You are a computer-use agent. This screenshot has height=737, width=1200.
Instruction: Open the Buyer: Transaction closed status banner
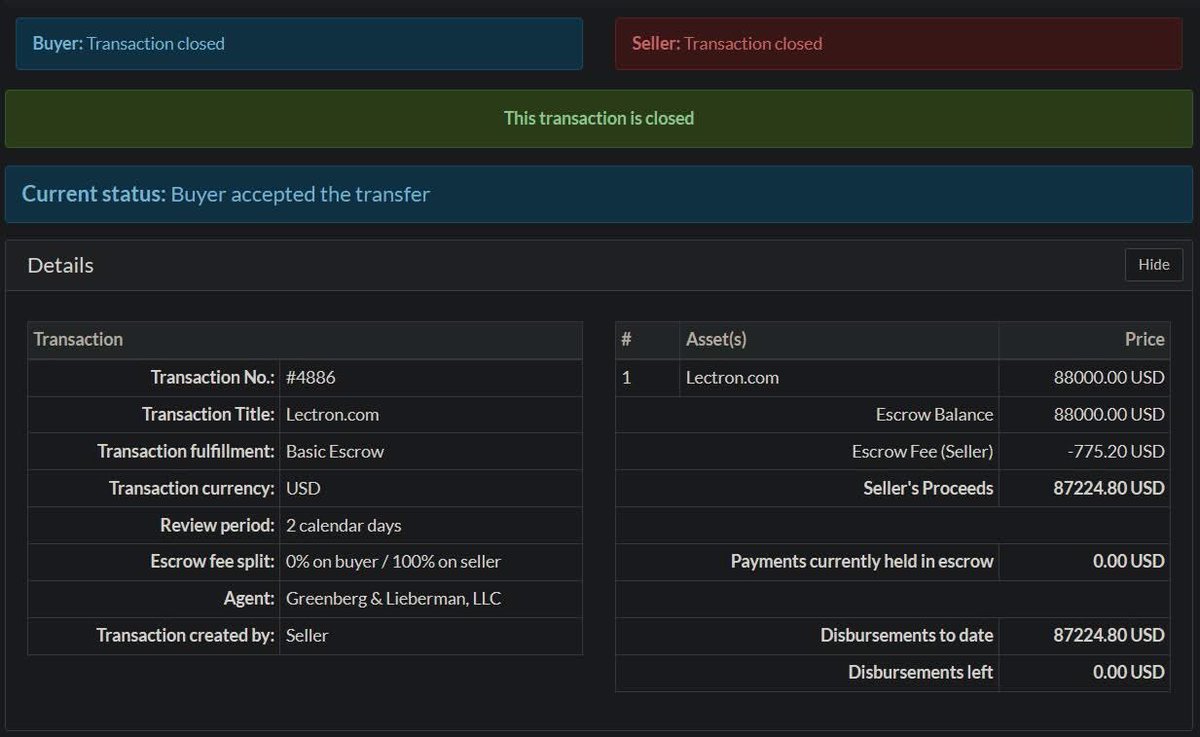[296, 44]
